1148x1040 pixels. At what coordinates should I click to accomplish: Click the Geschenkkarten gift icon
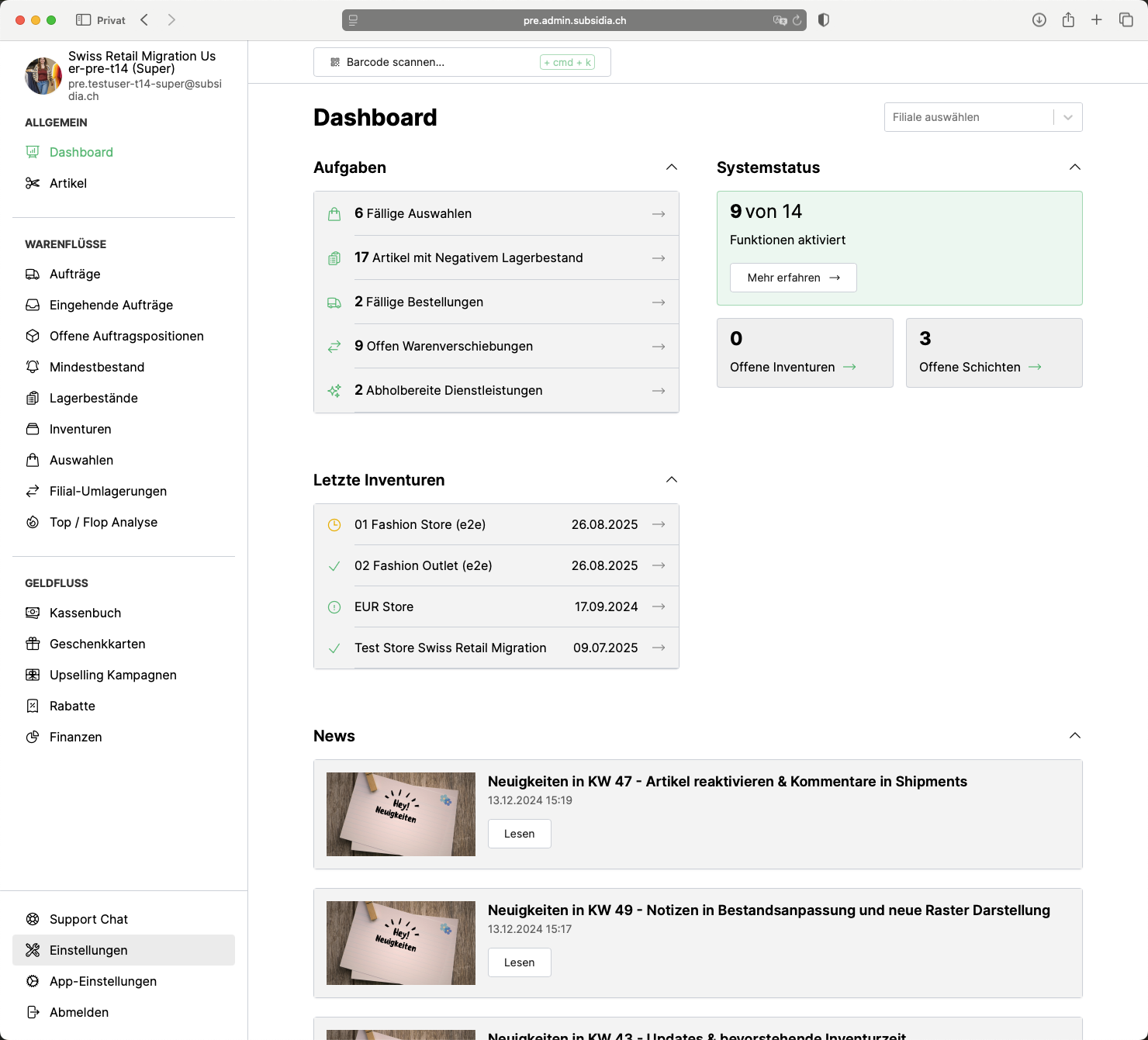[33, 644]
